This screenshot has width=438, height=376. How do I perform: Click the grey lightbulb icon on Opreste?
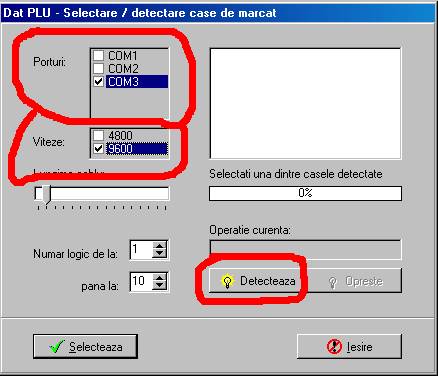click(x=332, y=282)
